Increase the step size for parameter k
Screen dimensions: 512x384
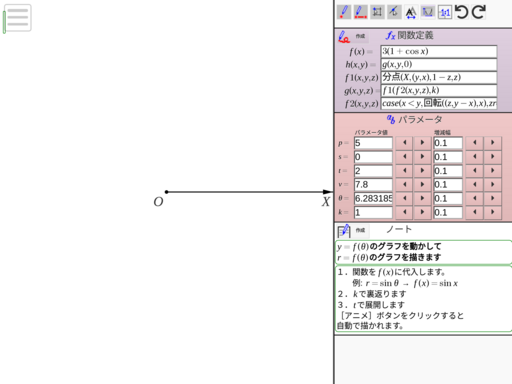pos(493,212)
